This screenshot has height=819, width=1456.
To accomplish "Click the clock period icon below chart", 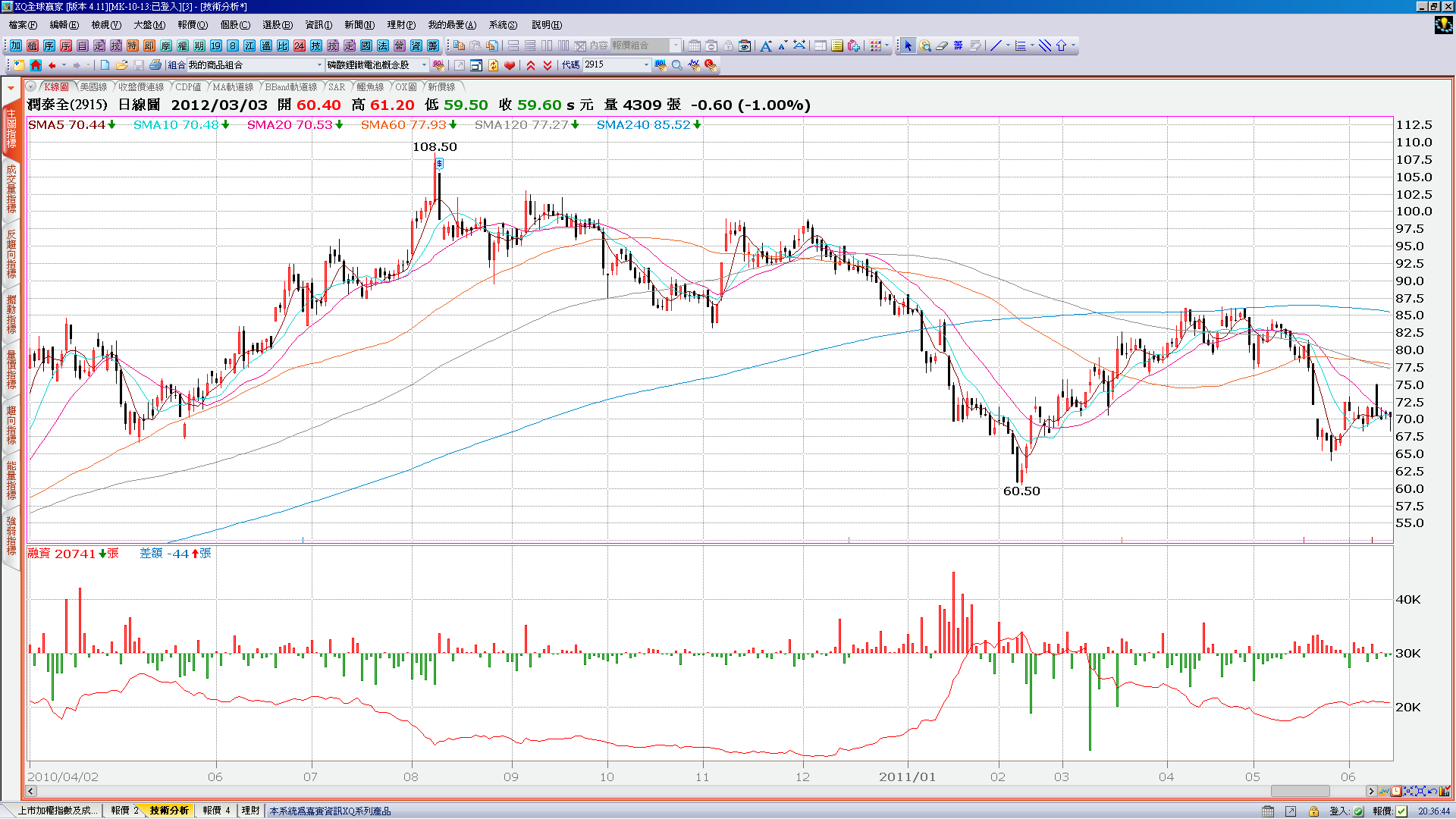I will [x=1396, y=791].
